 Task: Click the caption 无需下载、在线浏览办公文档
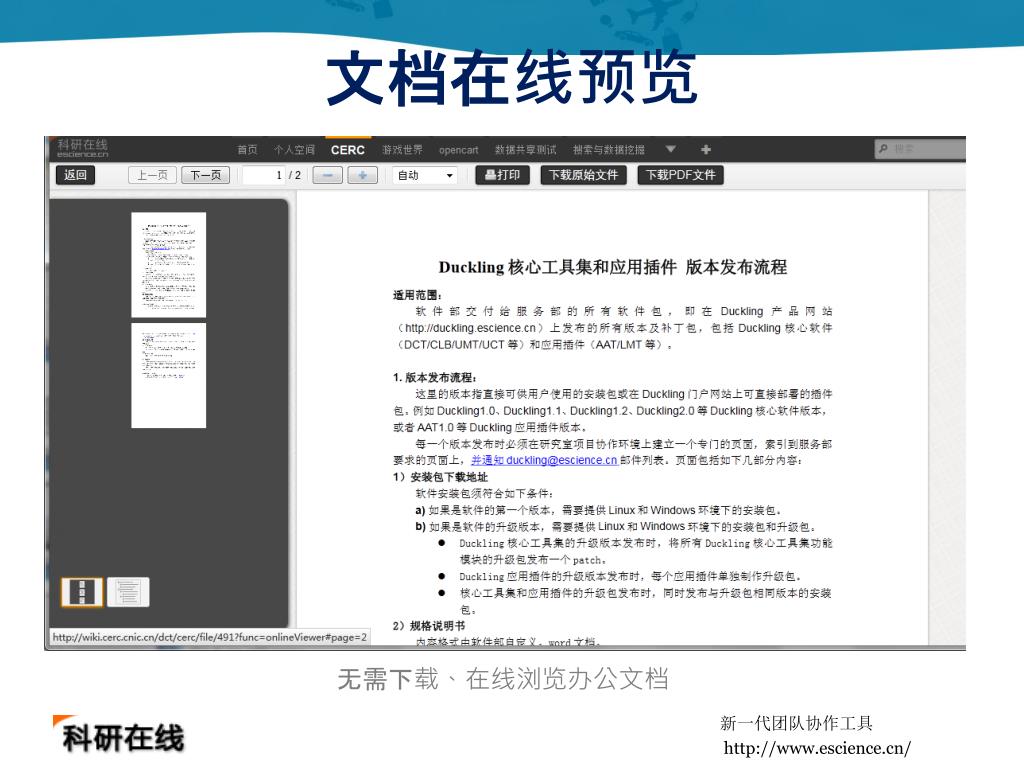click(x=503, y=679)
